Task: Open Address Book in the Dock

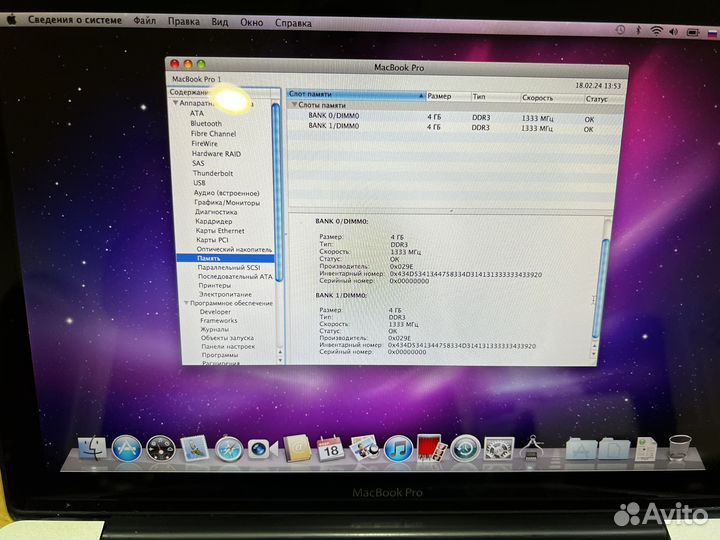Action: tap(297, 448)
